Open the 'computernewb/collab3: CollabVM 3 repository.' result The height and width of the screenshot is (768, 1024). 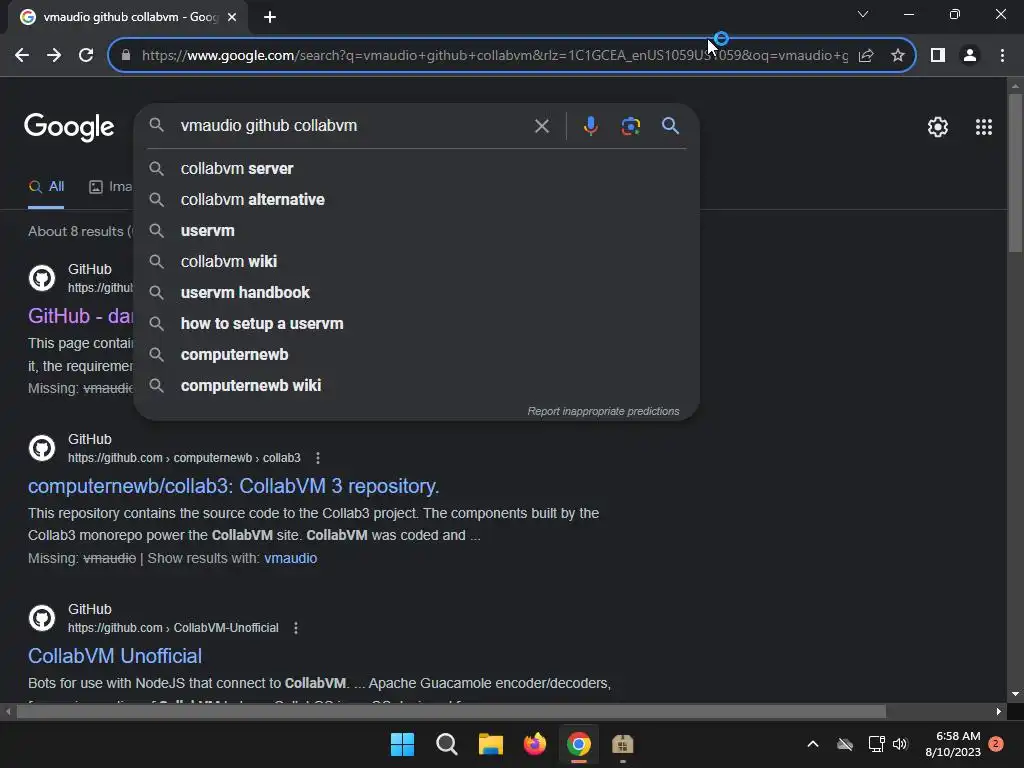[x=233, y=486]
